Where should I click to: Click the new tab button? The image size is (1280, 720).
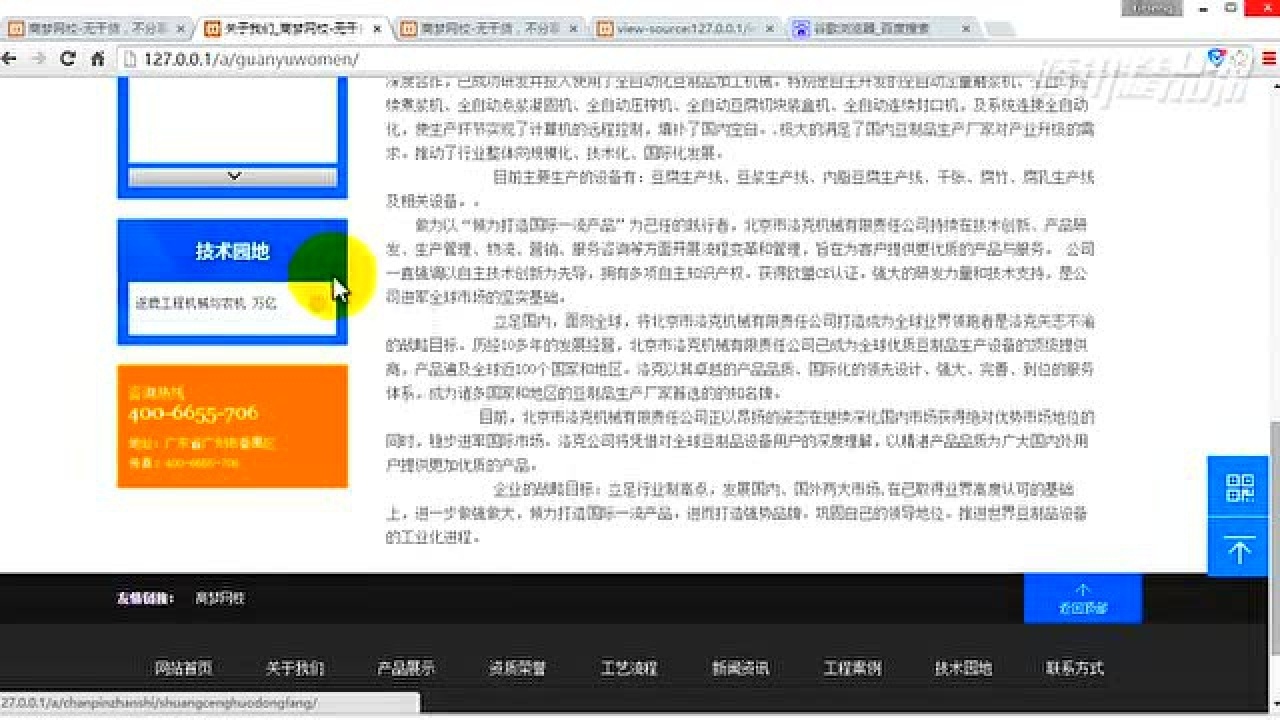click(x=1000, y=29)
